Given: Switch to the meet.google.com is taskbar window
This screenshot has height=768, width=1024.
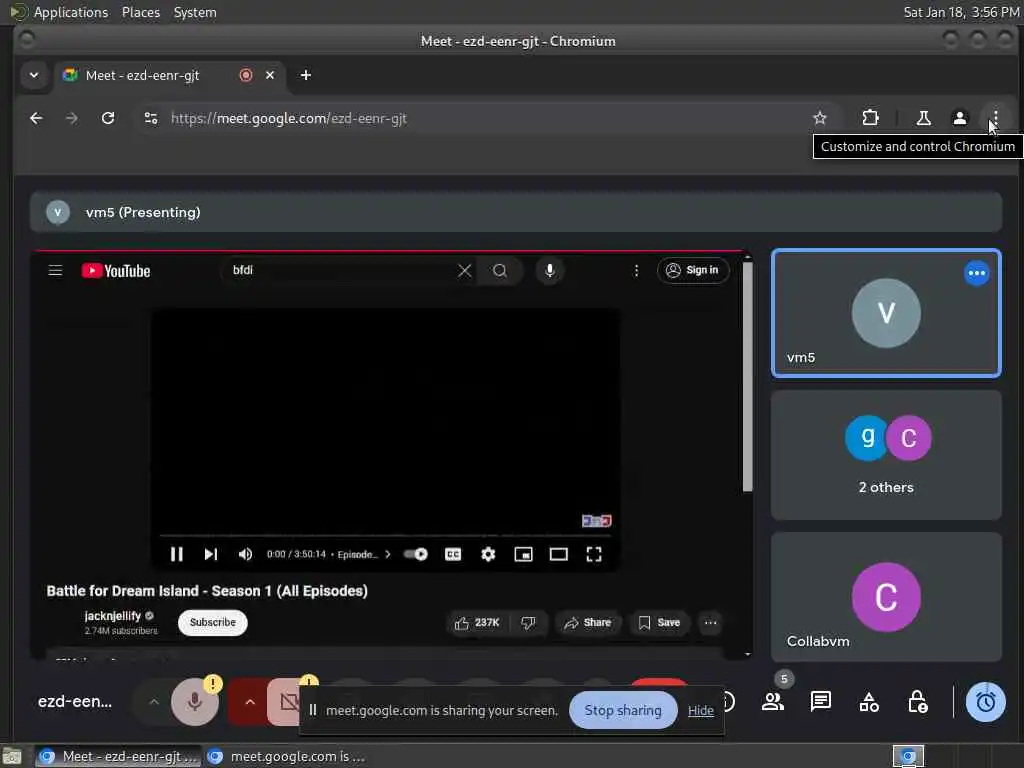Looking at the screenshot, I should pyautogui.click(x=286, y=756).
